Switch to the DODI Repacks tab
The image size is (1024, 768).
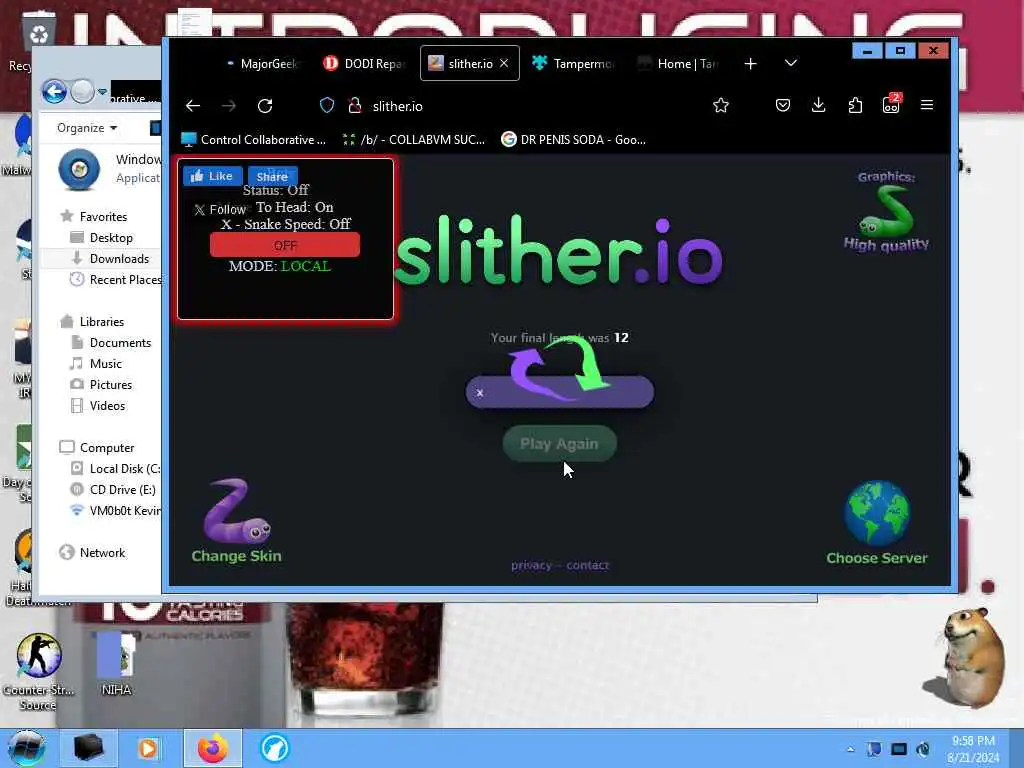point(364,63)
